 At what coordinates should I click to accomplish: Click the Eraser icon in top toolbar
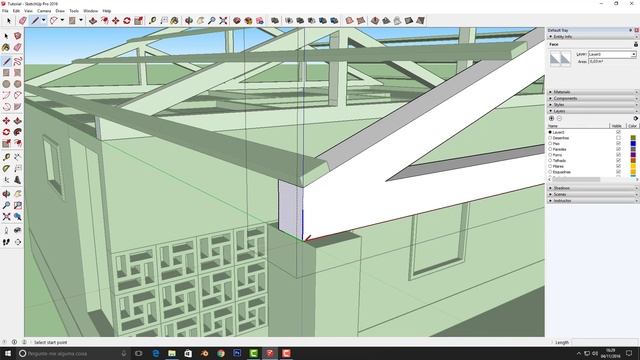(23, 20)
